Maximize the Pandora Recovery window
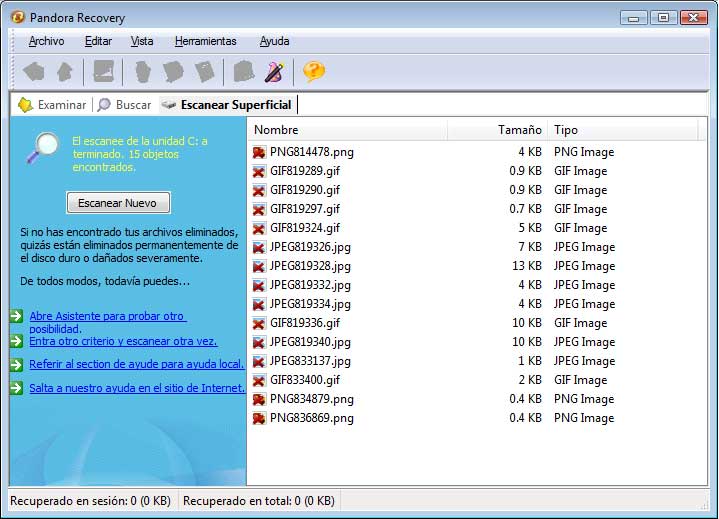 [x=664, y=18]
